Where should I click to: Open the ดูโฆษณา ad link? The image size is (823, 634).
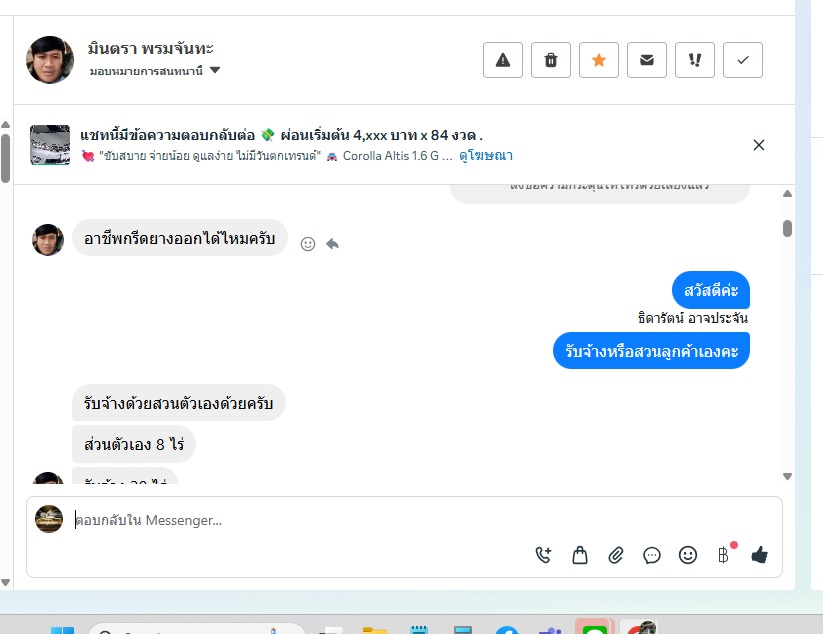pyautogui.click(x=486, y=156)
